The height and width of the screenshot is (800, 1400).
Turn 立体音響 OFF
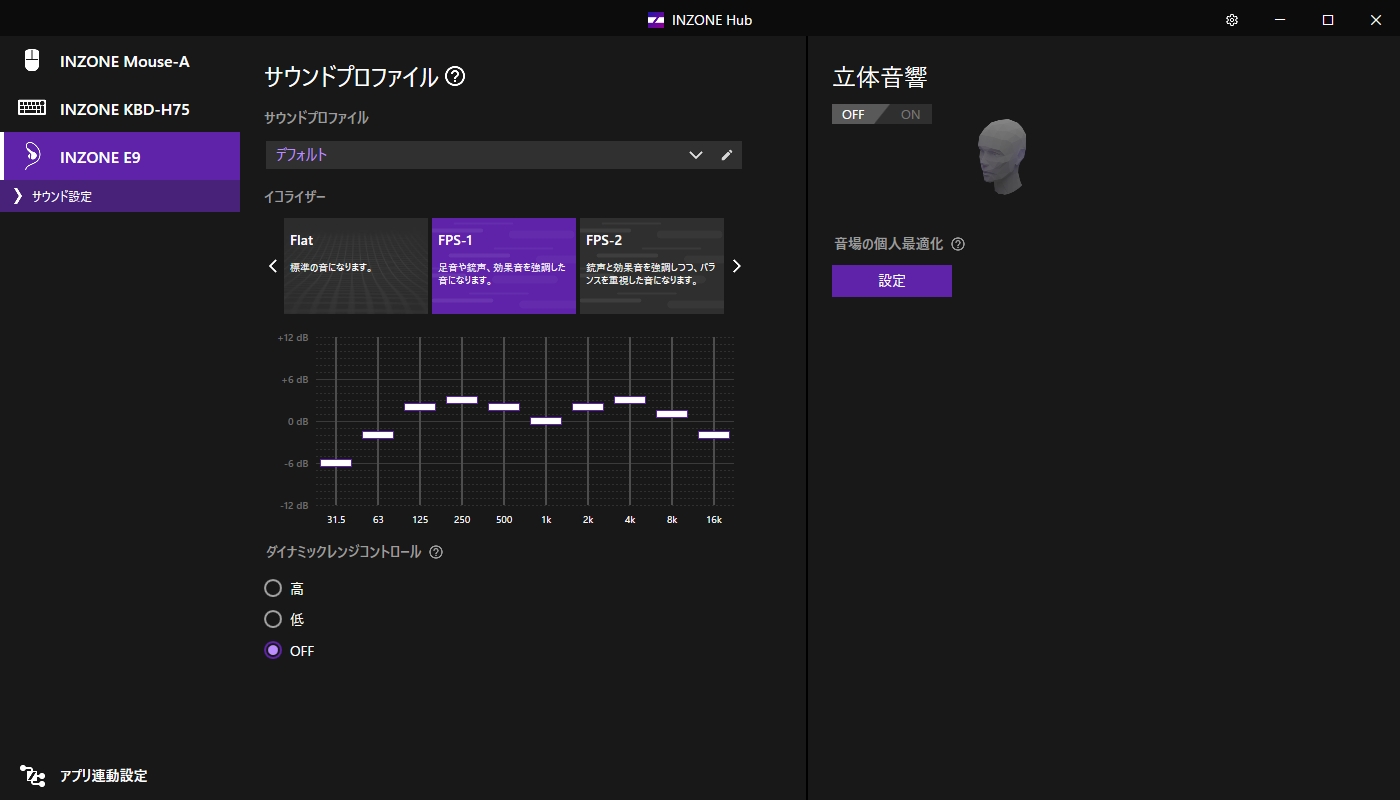(855, 114)
